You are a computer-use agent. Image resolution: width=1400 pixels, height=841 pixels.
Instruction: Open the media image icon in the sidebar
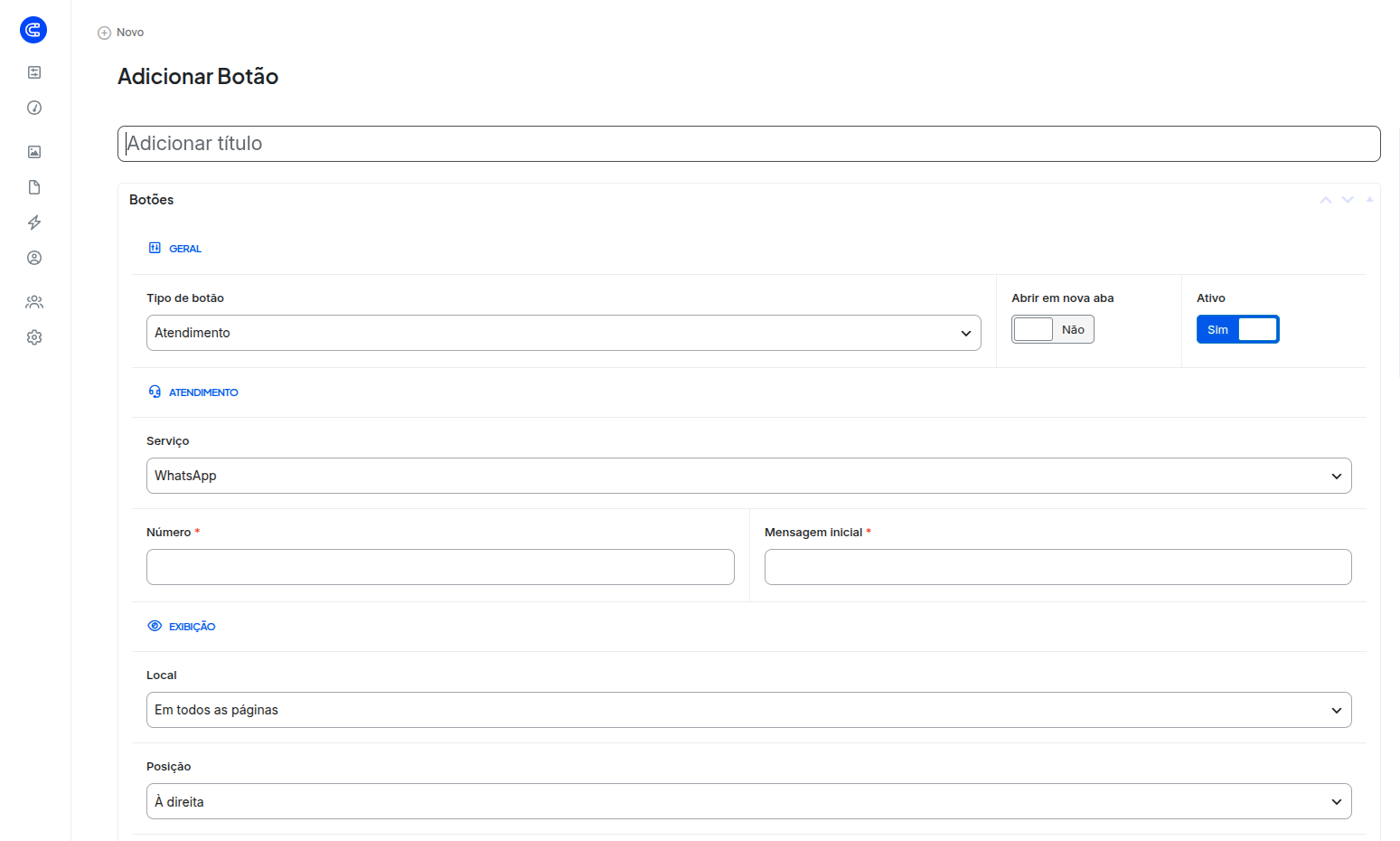(34, 152)
